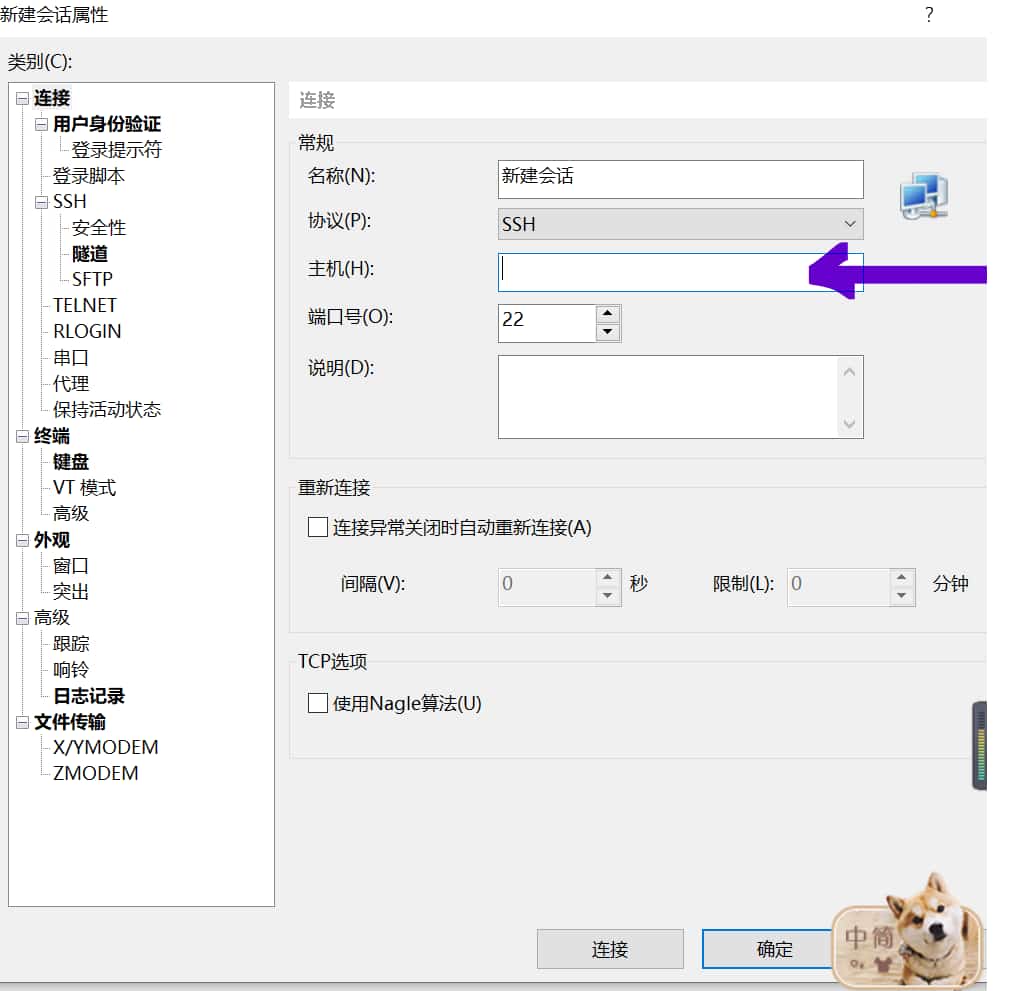Enable the 使用Nagle算法 option
Screen dimensions: 1010x991
point(319,703)
